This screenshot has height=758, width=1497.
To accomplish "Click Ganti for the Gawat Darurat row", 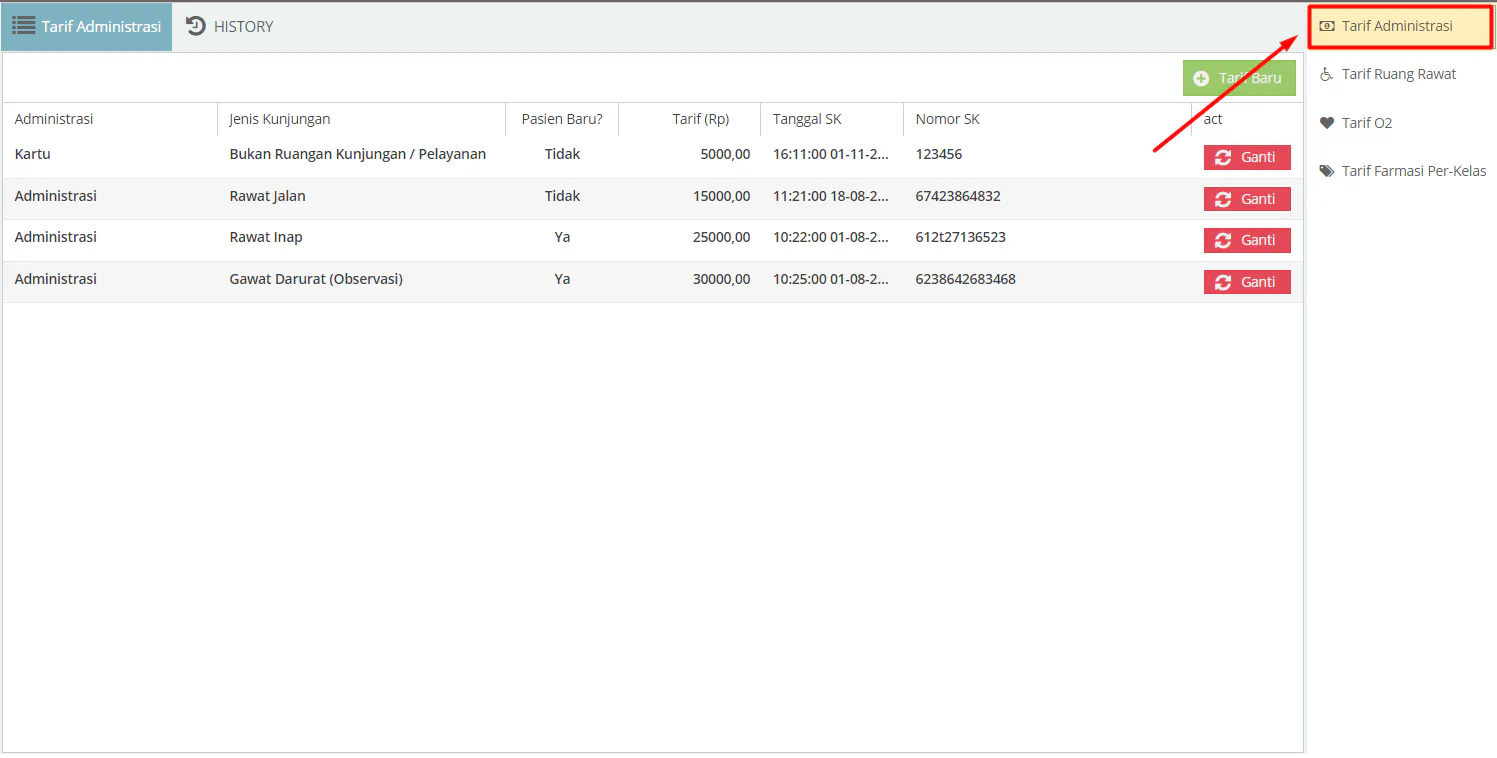I will click(x=1247, y=282).
